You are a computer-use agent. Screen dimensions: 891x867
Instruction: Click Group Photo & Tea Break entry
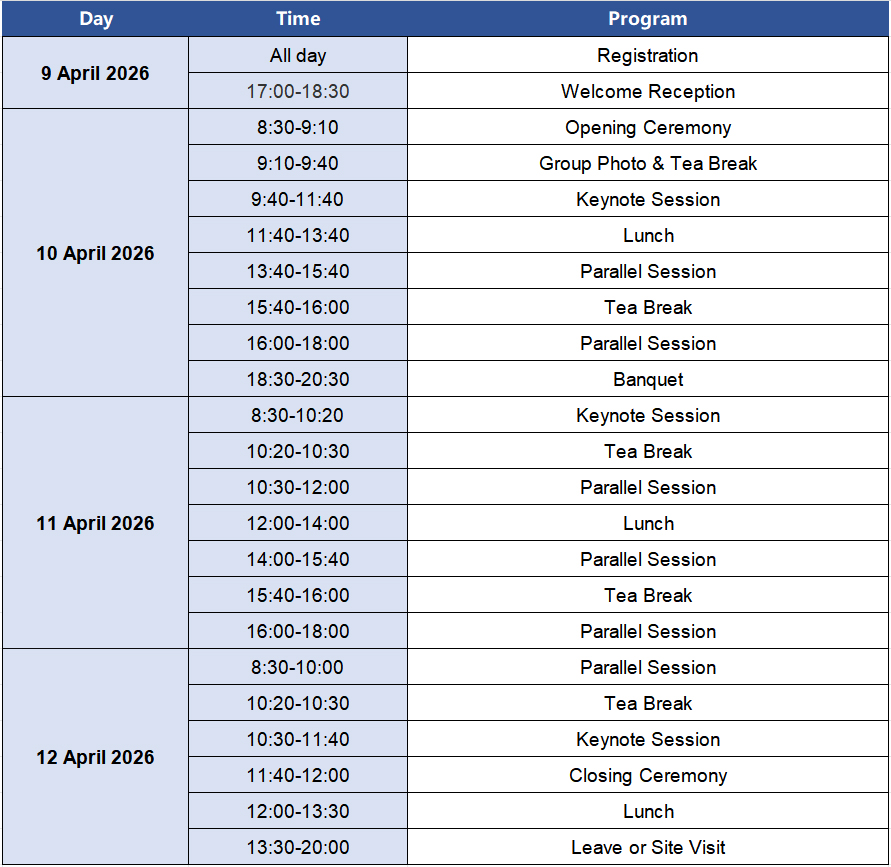click(x=648, y=163)
